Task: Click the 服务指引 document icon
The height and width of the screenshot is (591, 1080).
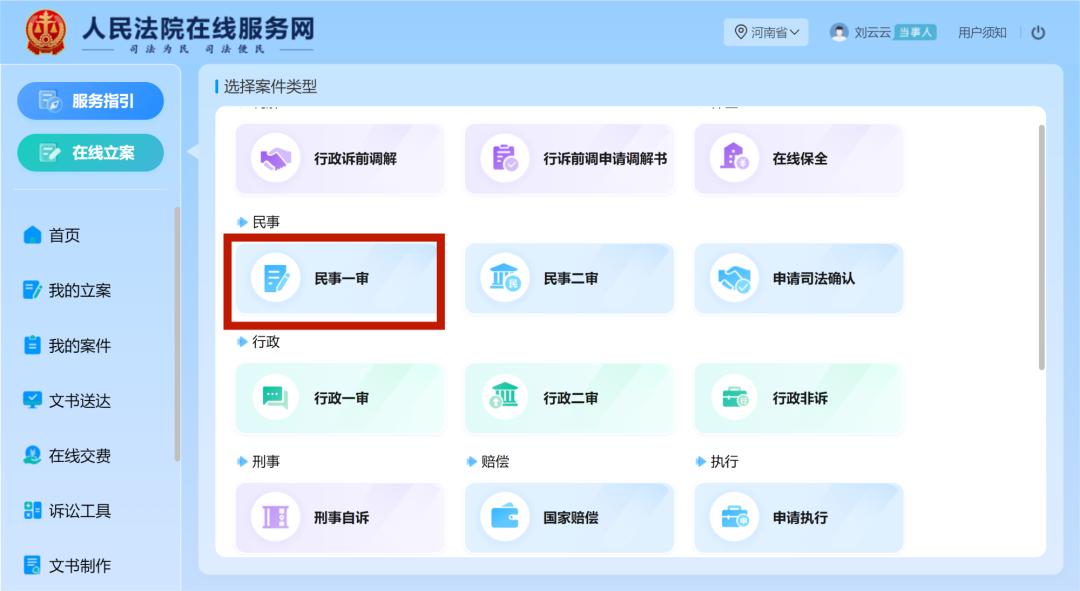Action: click(50, 101)
